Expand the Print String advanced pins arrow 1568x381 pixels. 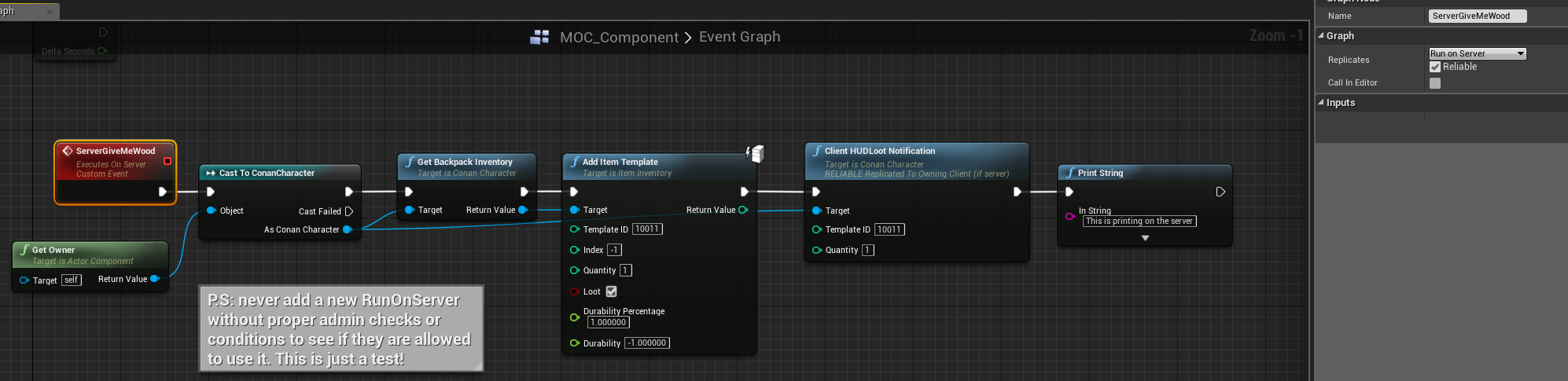pyautogui.click(x=1145, y=238)
